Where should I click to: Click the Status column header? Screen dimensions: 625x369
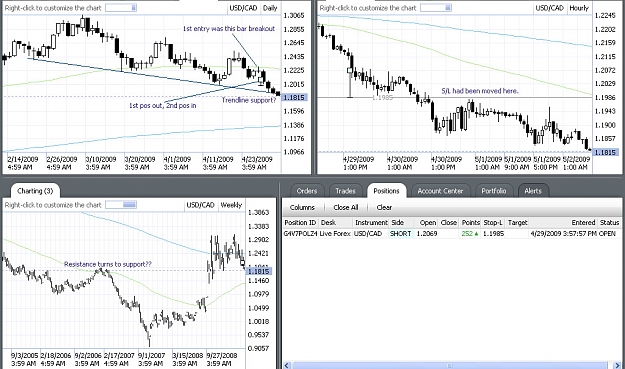pyautogui.click(x=609, y=223)
